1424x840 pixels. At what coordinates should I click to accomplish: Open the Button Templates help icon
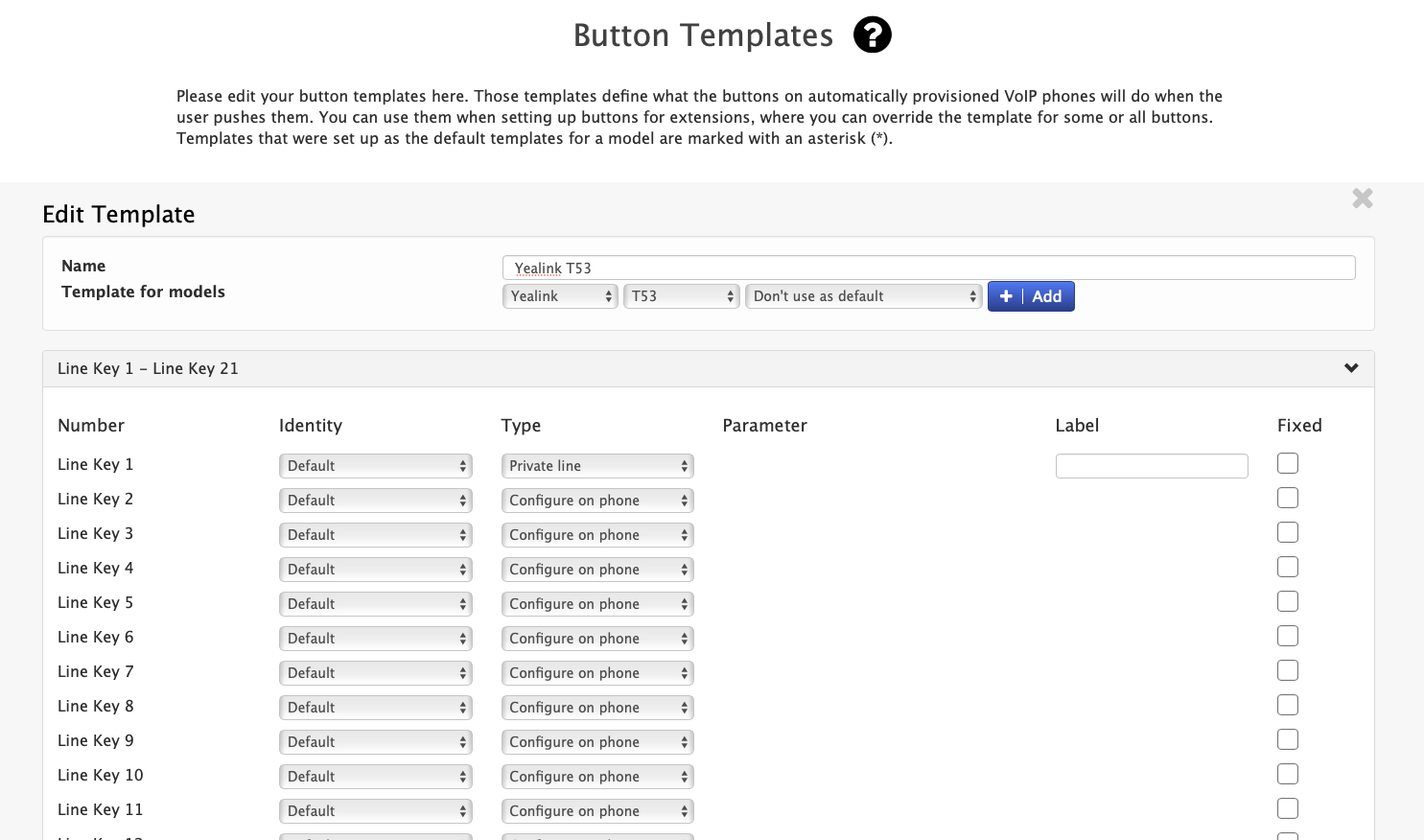coord(872,35)
